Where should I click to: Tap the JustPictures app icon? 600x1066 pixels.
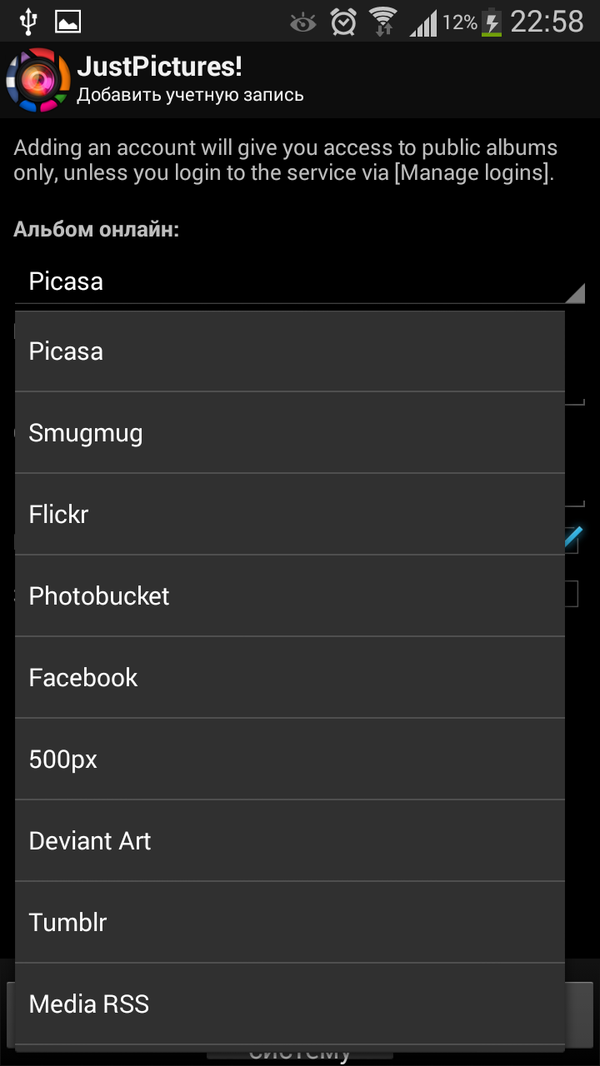(x=36, y=79)
